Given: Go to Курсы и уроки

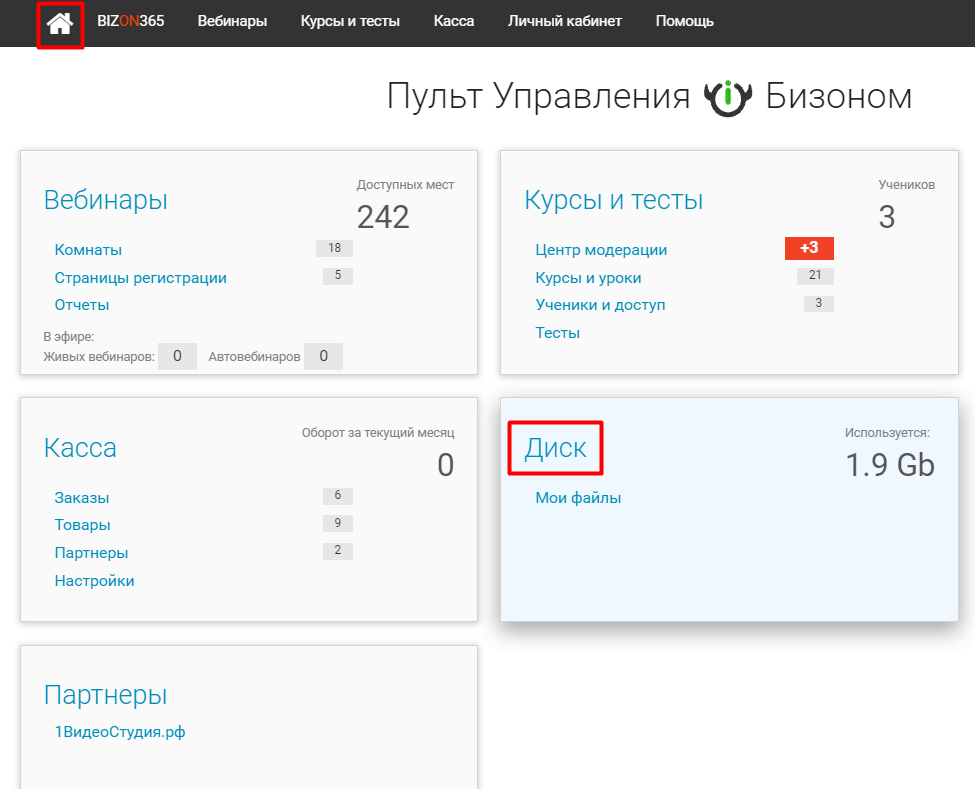Looking at the screenshot, I should pyautogui.click(x=588, y=278).
